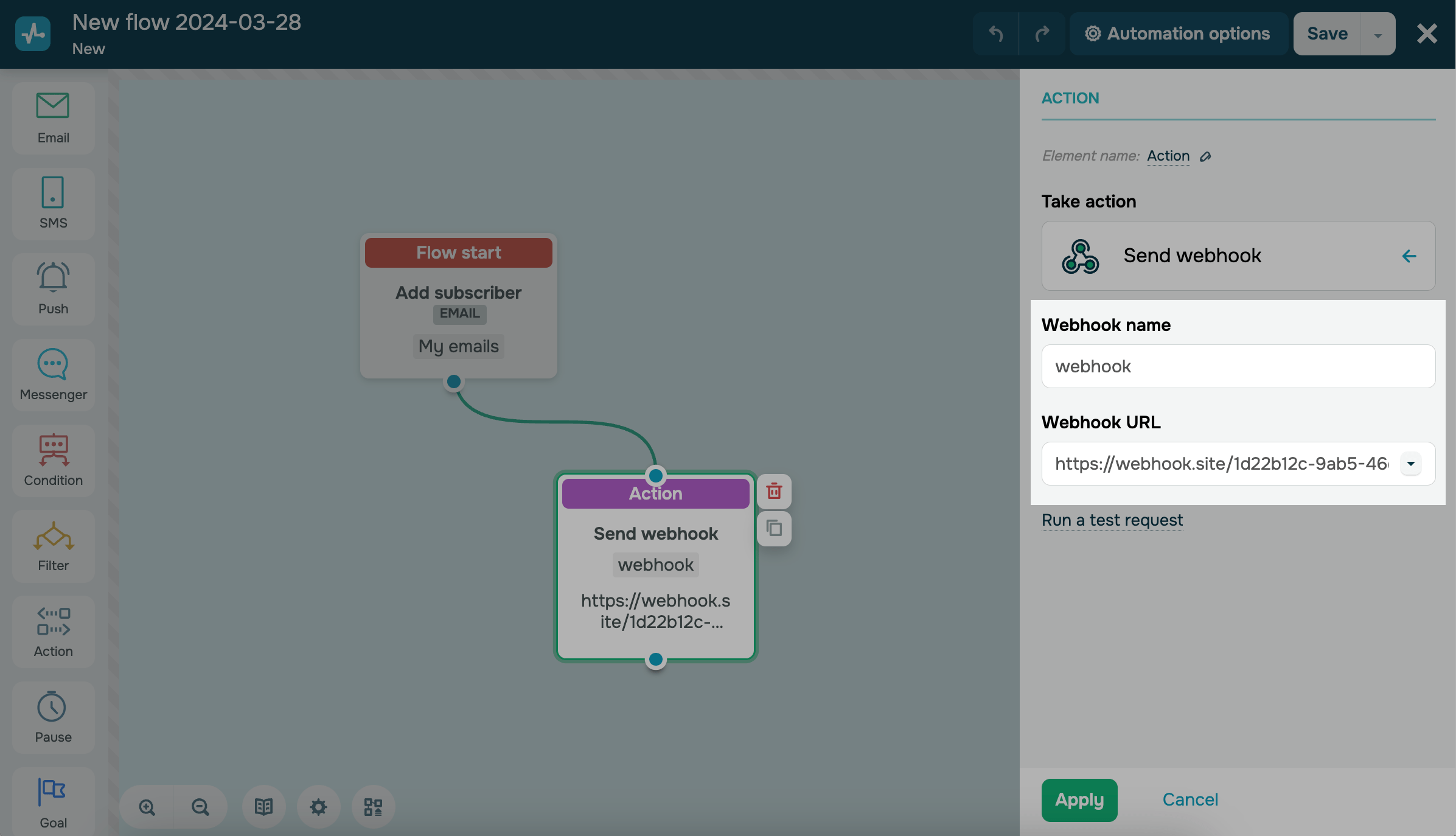Go back from Send webhook selection

[1409, 256]
